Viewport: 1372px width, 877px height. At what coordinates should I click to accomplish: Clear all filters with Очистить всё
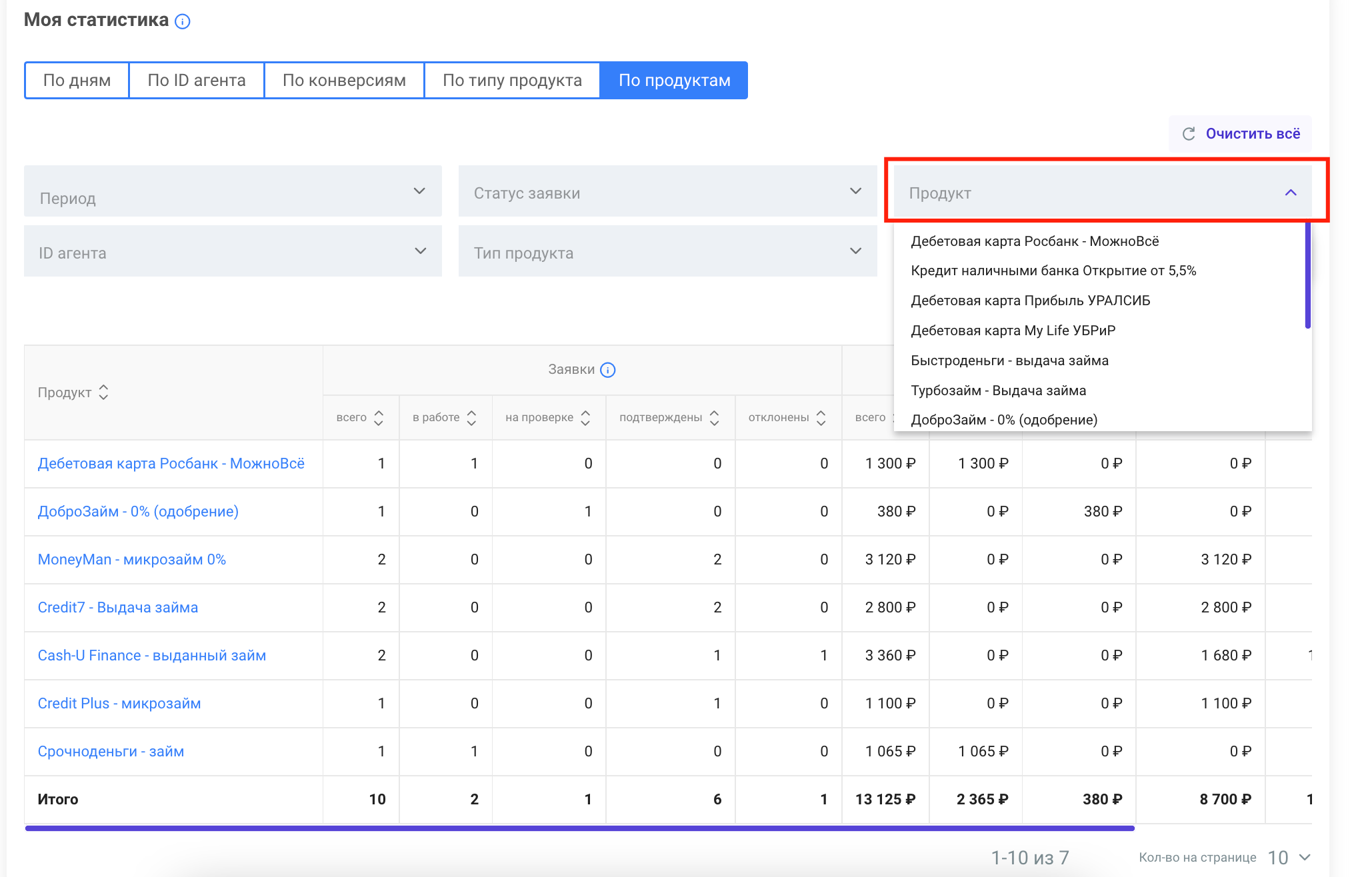click(1240, 134)
